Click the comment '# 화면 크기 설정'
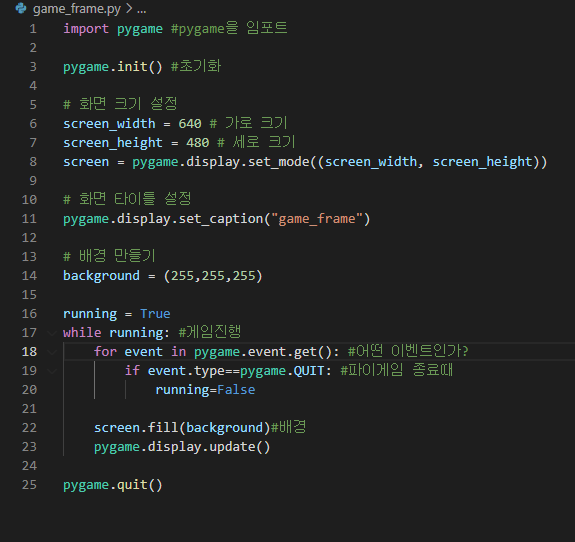 pyautogui.click(x=120, y=104)
